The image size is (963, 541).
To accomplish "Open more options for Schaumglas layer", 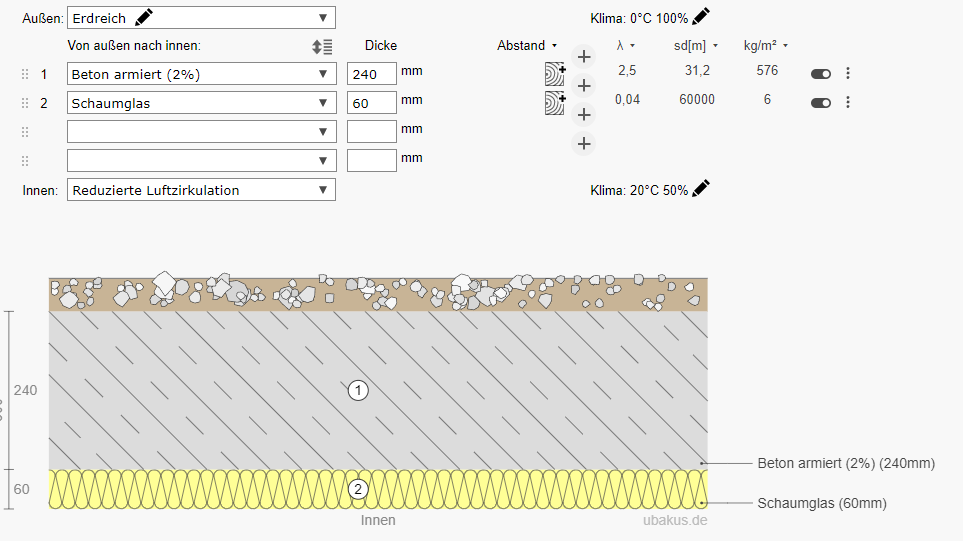I will (848, 102).
